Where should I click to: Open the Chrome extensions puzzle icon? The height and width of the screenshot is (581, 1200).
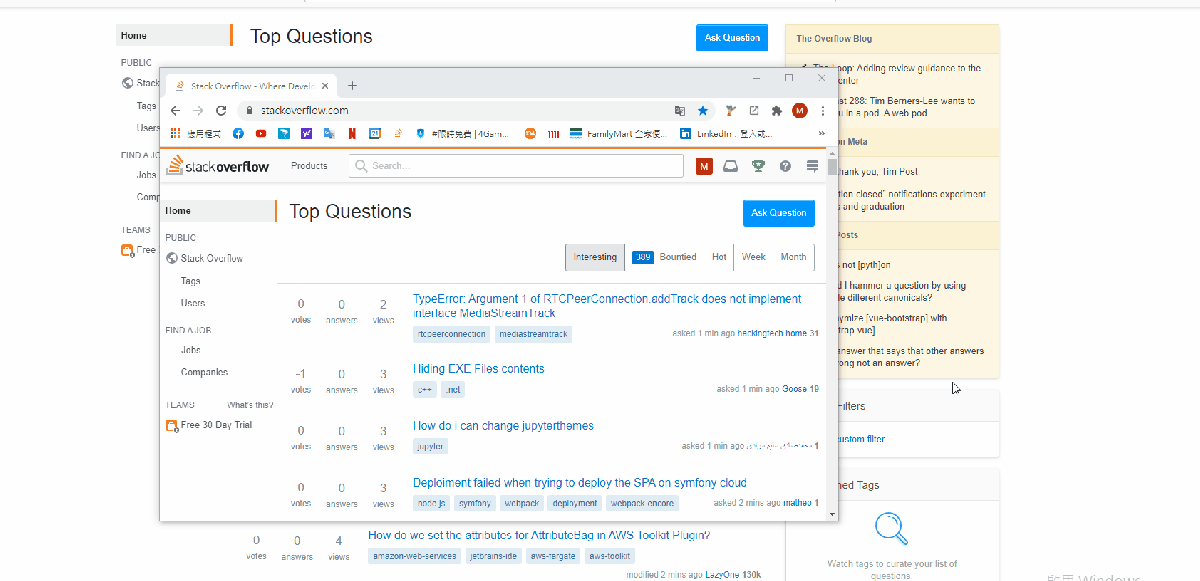(776, 110)
